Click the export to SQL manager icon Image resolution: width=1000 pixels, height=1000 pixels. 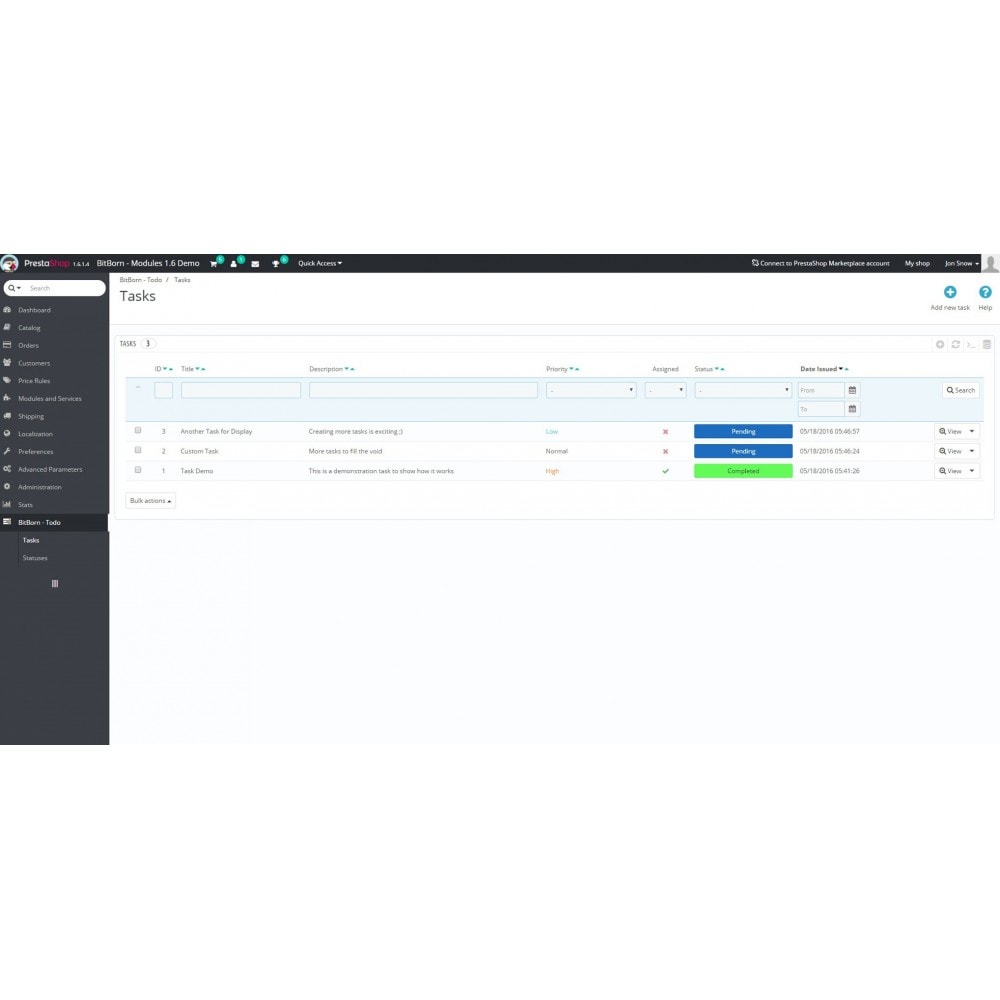click(987, 344)
